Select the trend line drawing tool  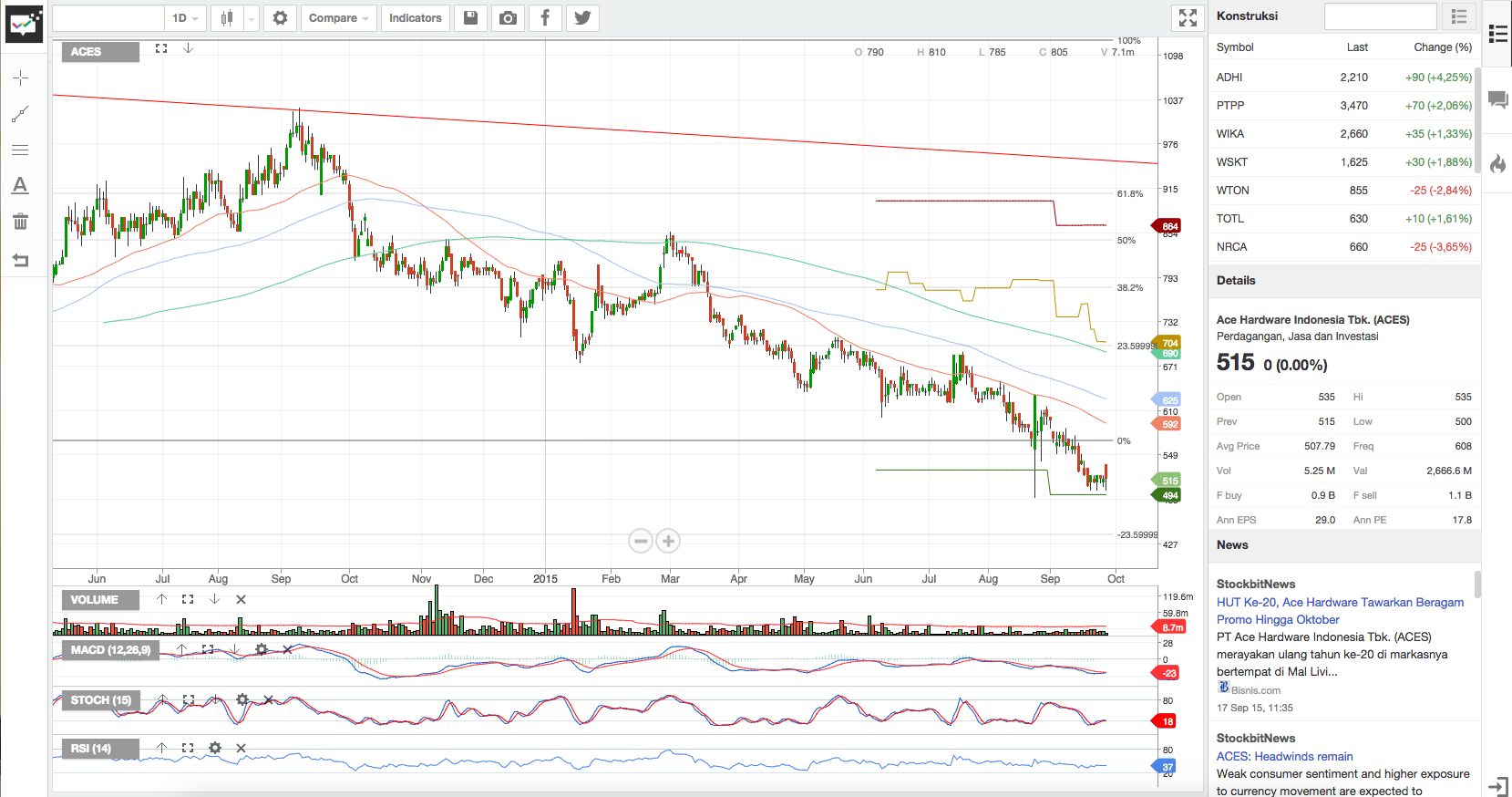click(20, 114)
